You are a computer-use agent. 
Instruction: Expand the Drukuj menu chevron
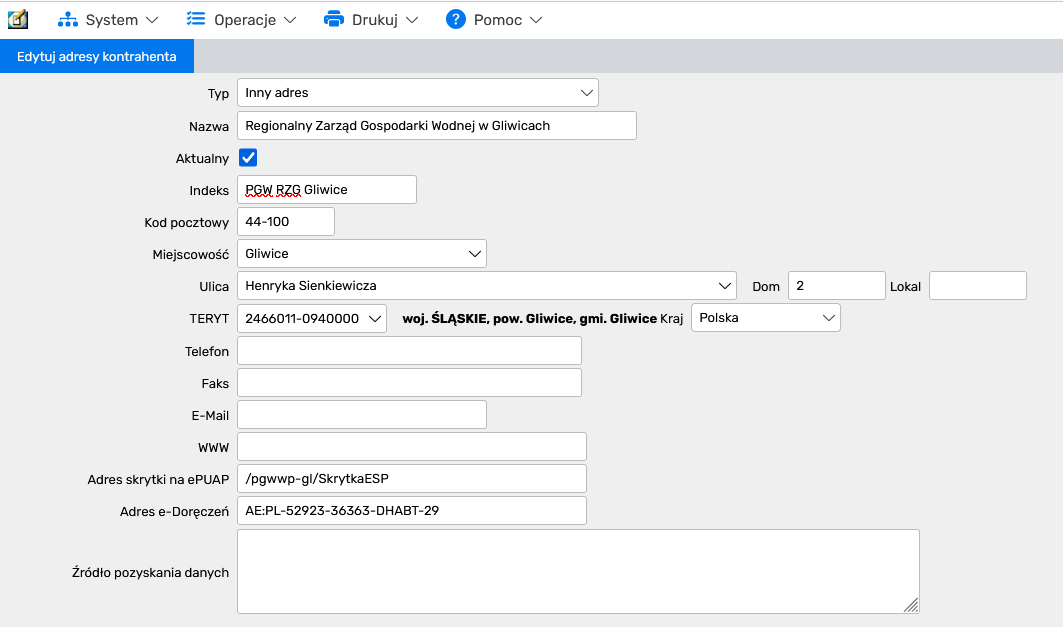point(412,20)
